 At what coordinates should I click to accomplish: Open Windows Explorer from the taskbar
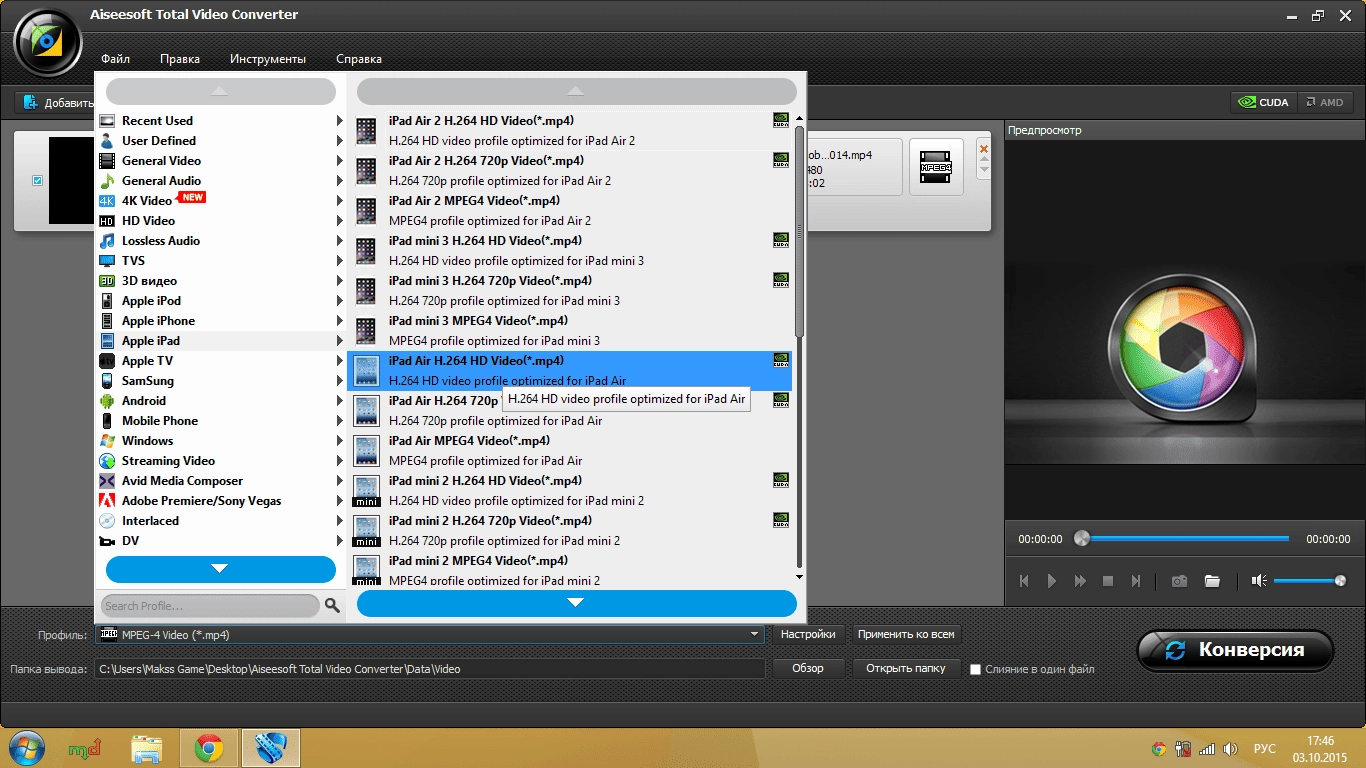[x=147, y=747]
